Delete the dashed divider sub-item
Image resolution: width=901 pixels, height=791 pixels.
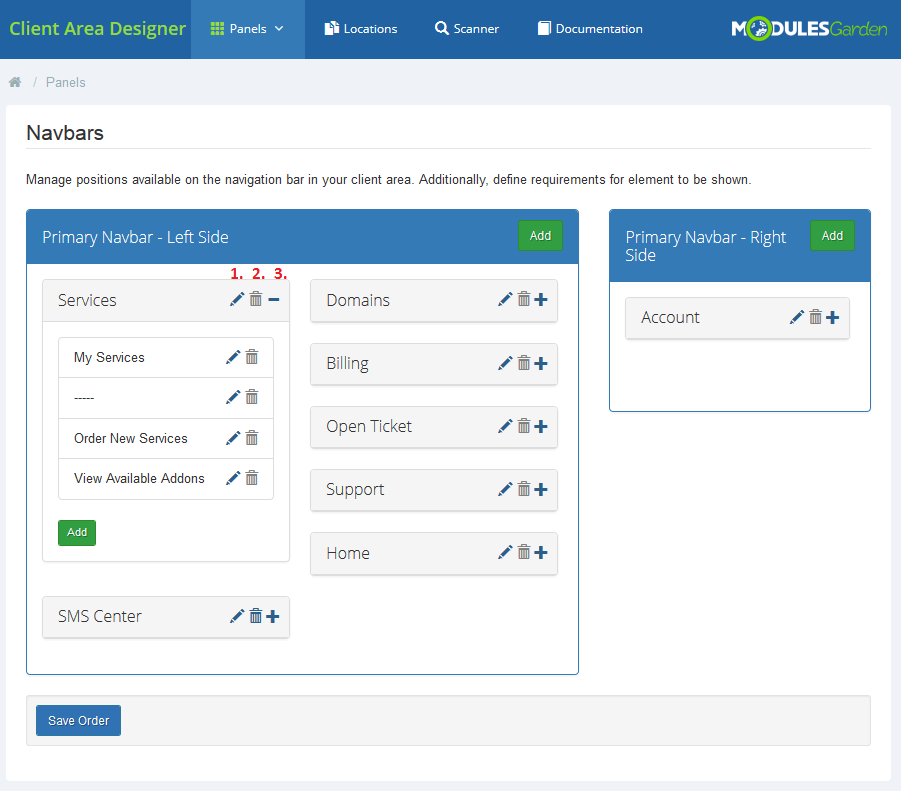coord(252,398)
